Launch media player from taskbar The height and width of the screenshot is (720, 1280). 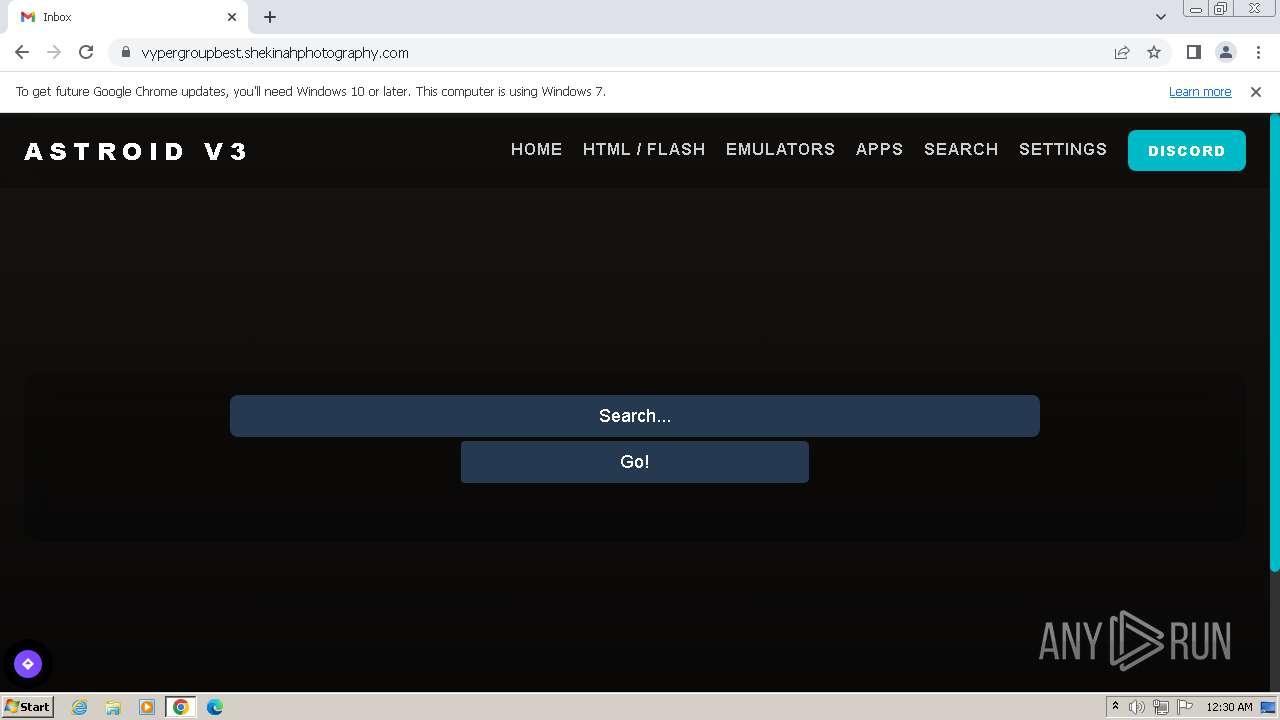coord(147,707)
